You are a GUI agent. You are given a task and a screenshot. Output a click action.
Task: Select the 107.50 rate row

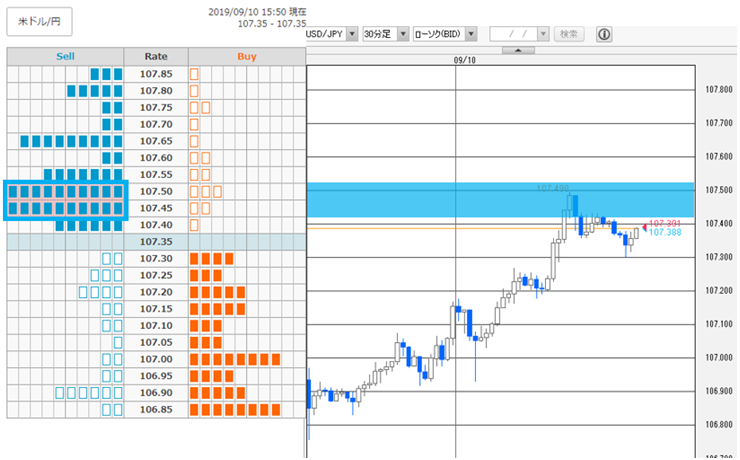pyautogui.click(x=156, y=191)
